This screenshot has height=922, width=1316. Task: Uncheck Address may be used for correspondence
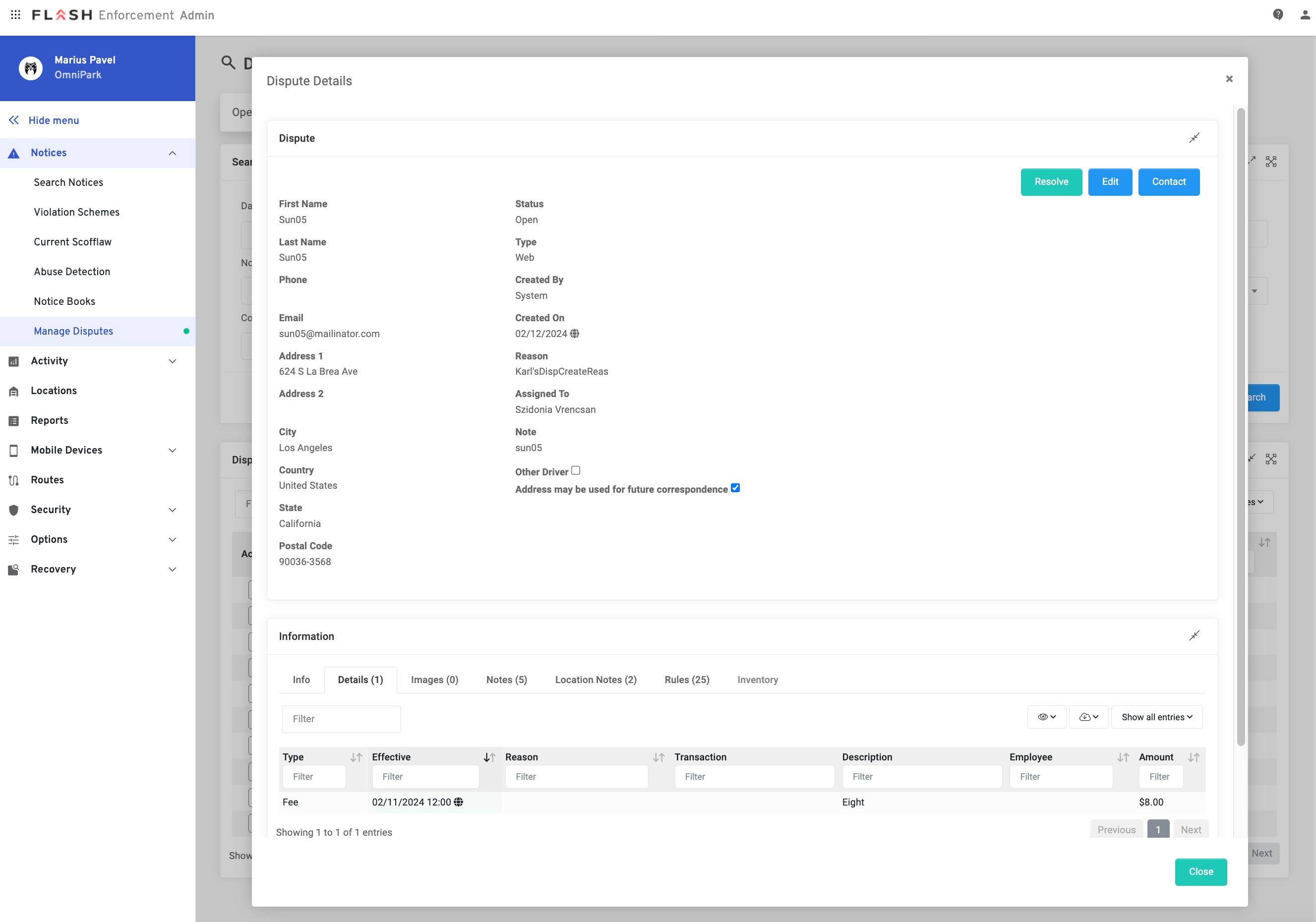coord(735,488)
